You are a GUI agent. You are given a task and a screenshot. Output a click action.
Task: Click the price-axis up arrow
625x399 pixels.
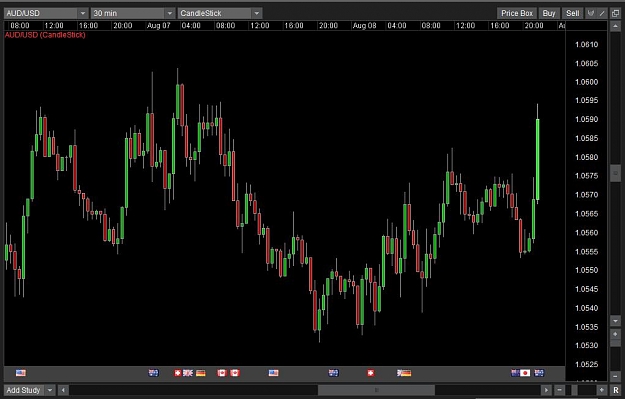pos(615,26)
